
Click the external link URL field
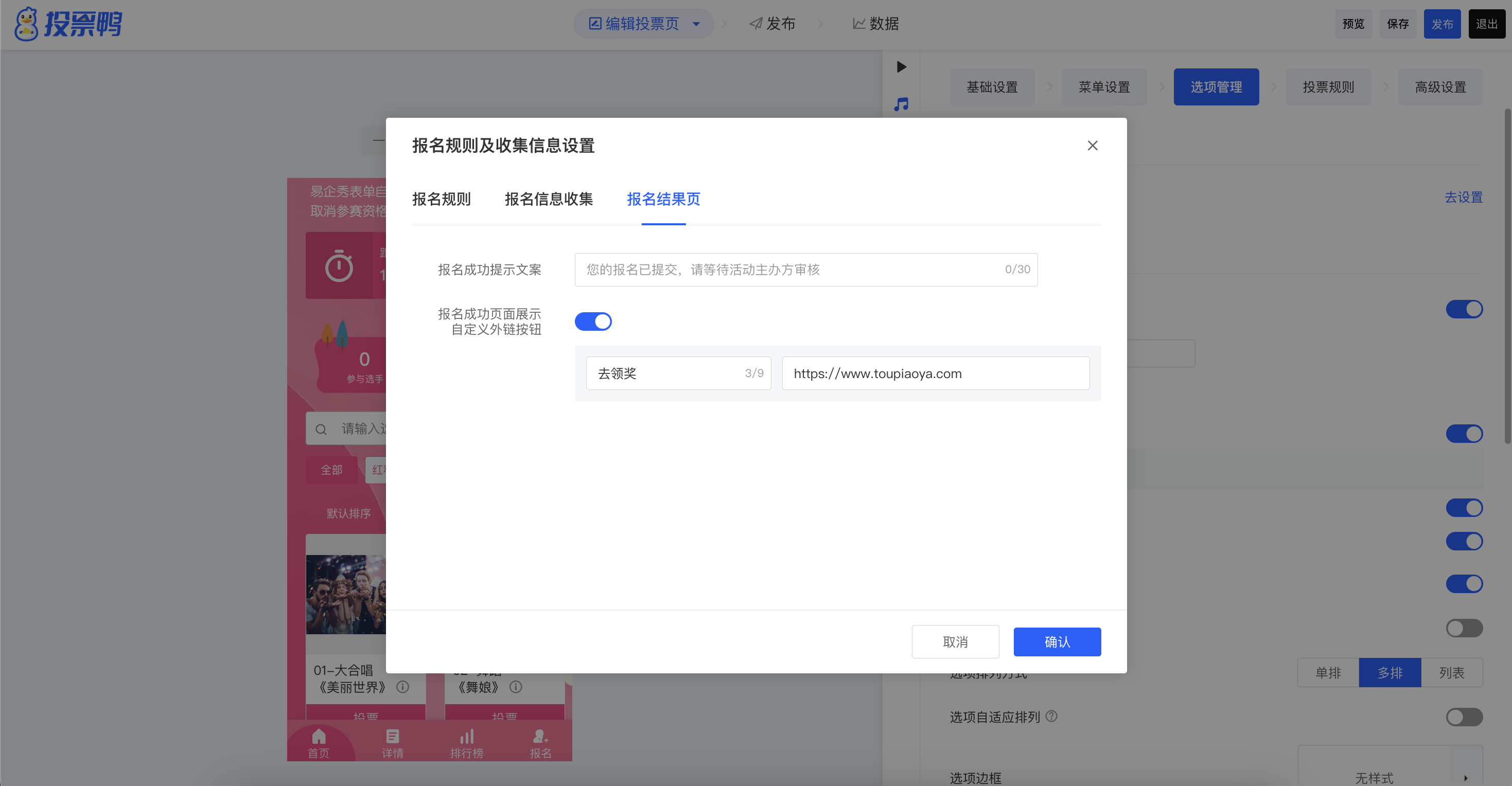point(935,373)
